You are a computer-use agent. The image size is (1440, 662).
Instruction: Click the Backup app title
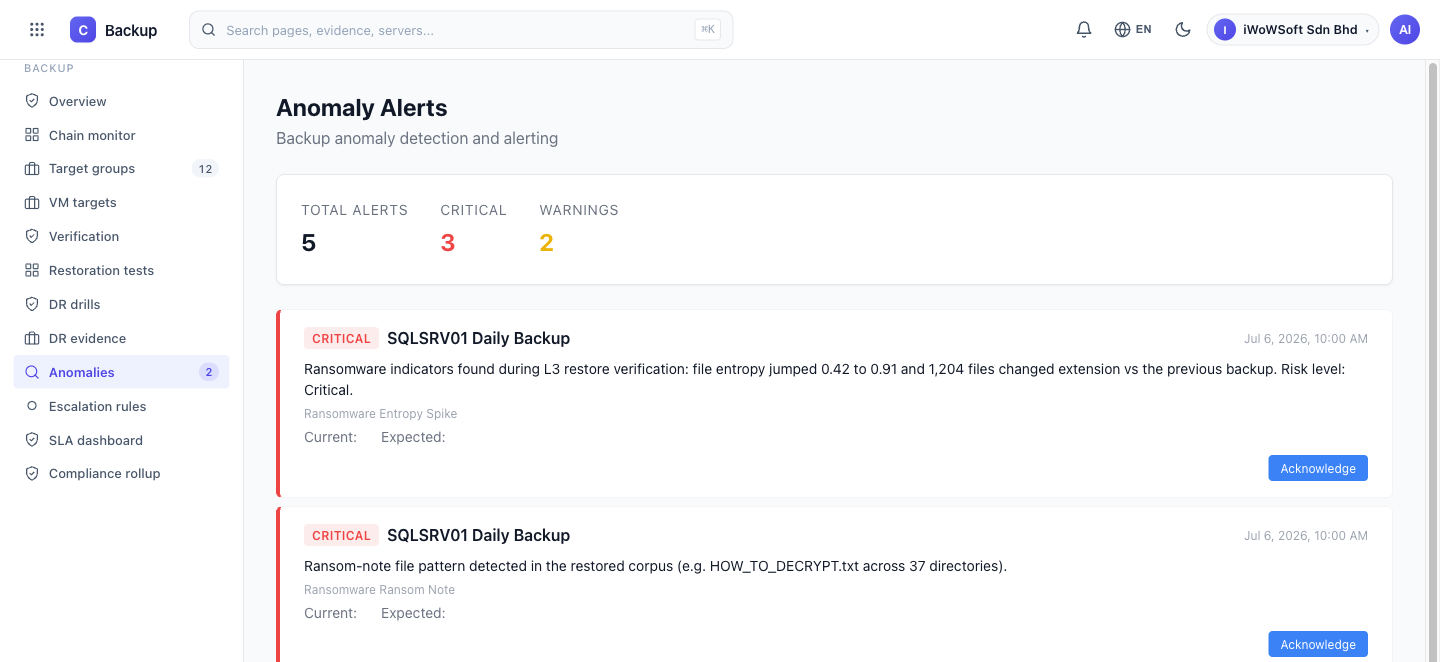pos(131,31)
